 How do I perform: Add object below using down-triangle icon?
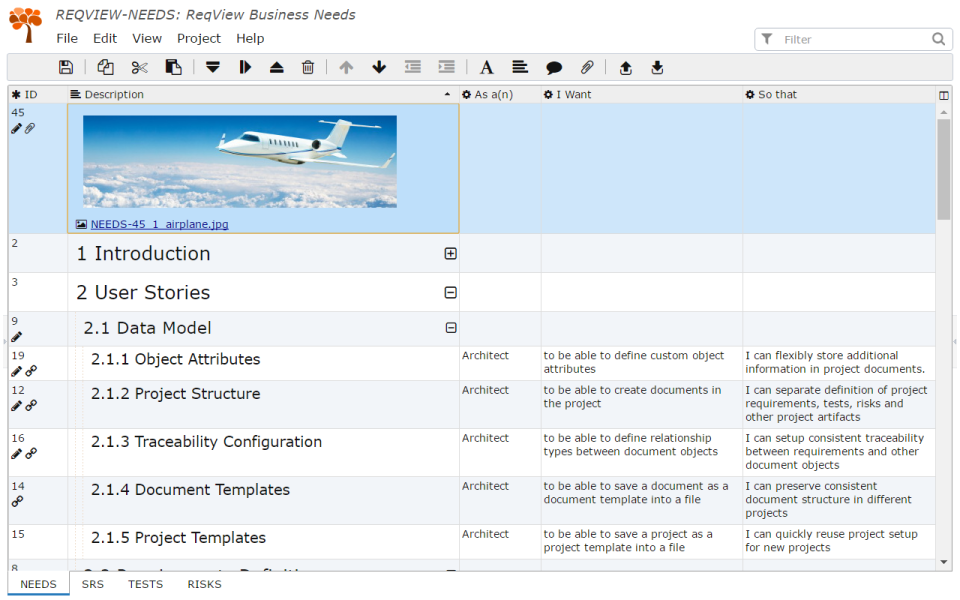212,67
